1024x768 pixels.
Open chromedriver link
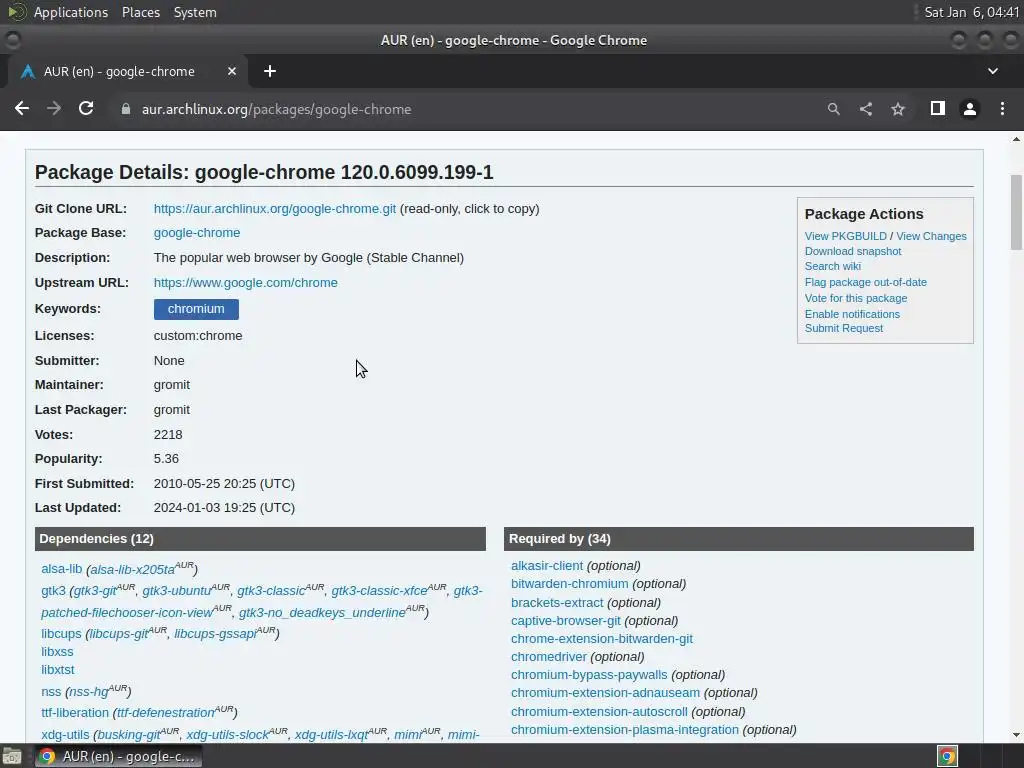(549, 656)
